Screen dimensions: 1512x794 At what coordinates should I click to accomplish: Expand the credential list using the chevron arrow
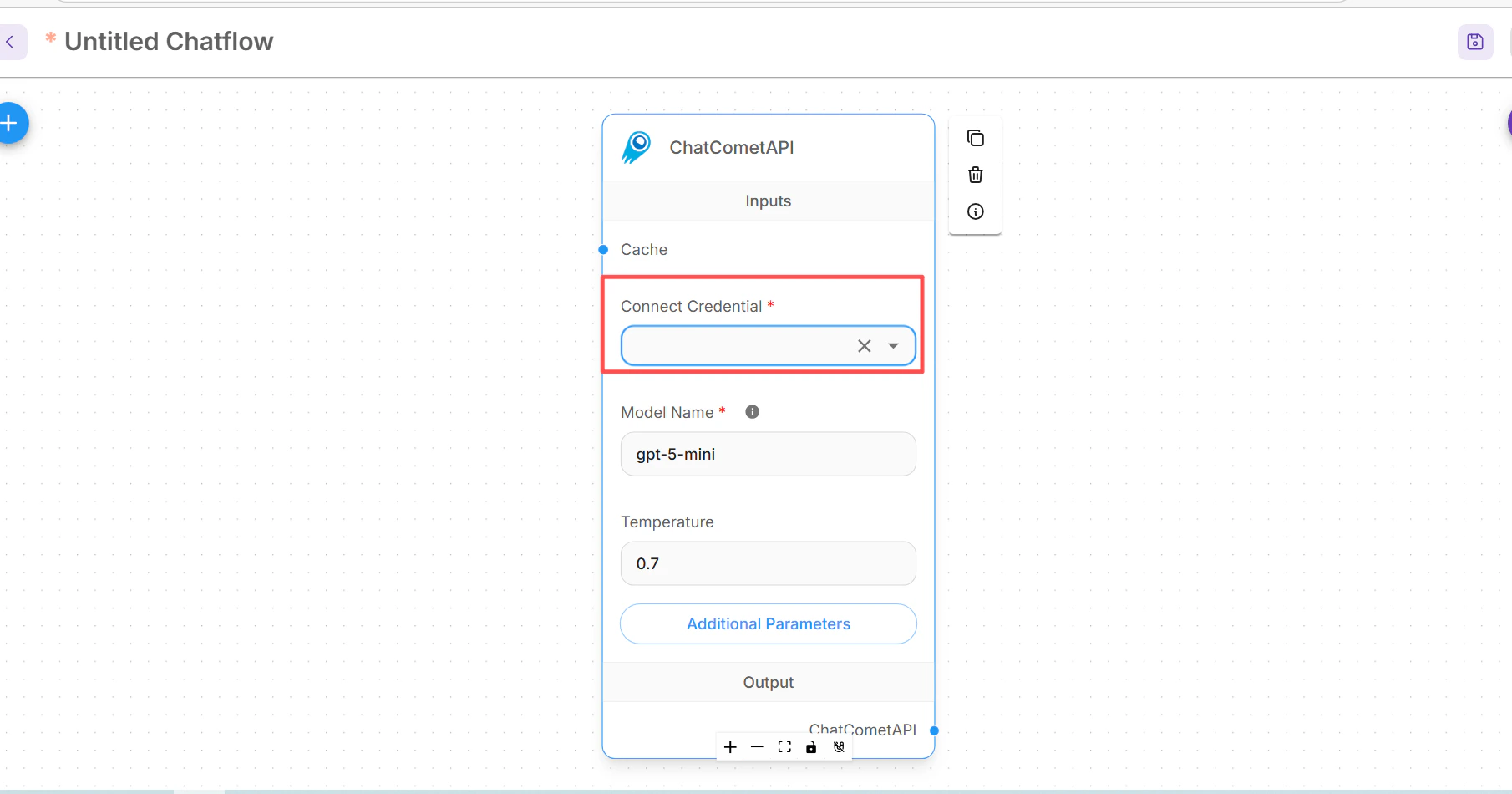coord(893,345)
